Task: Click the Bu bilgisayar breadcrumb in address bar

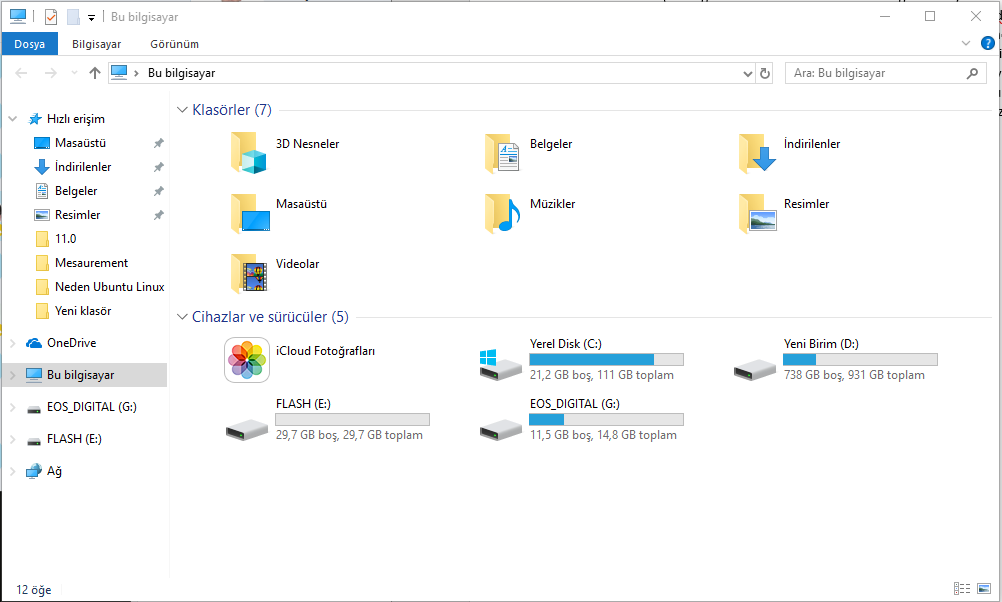Action: click(x=181, y=73)
